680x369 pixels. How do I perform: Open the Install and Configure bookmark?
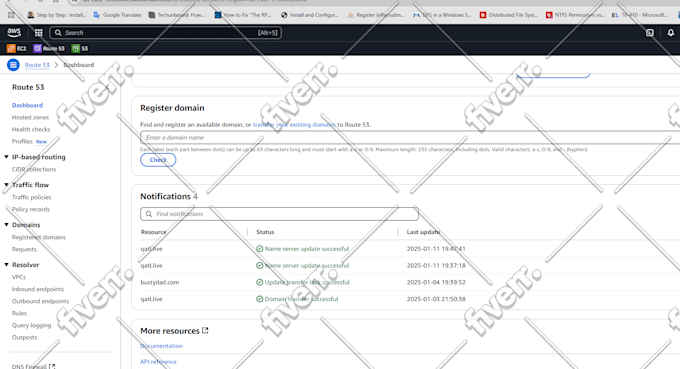310,15
